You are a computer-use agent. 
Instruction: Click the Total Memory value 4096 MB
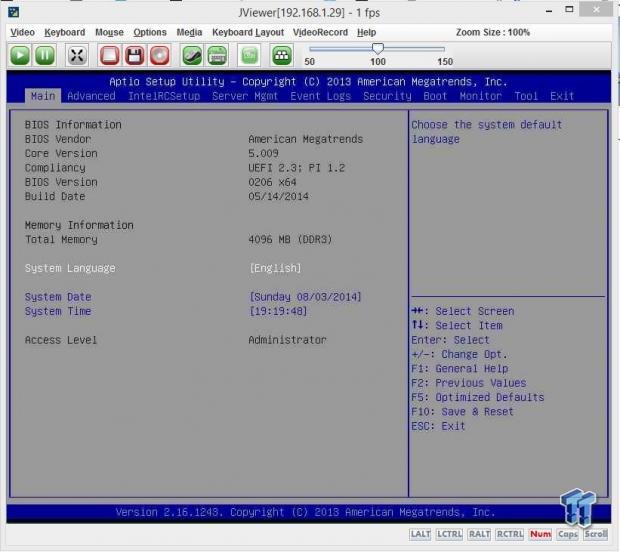click(290, 239)
